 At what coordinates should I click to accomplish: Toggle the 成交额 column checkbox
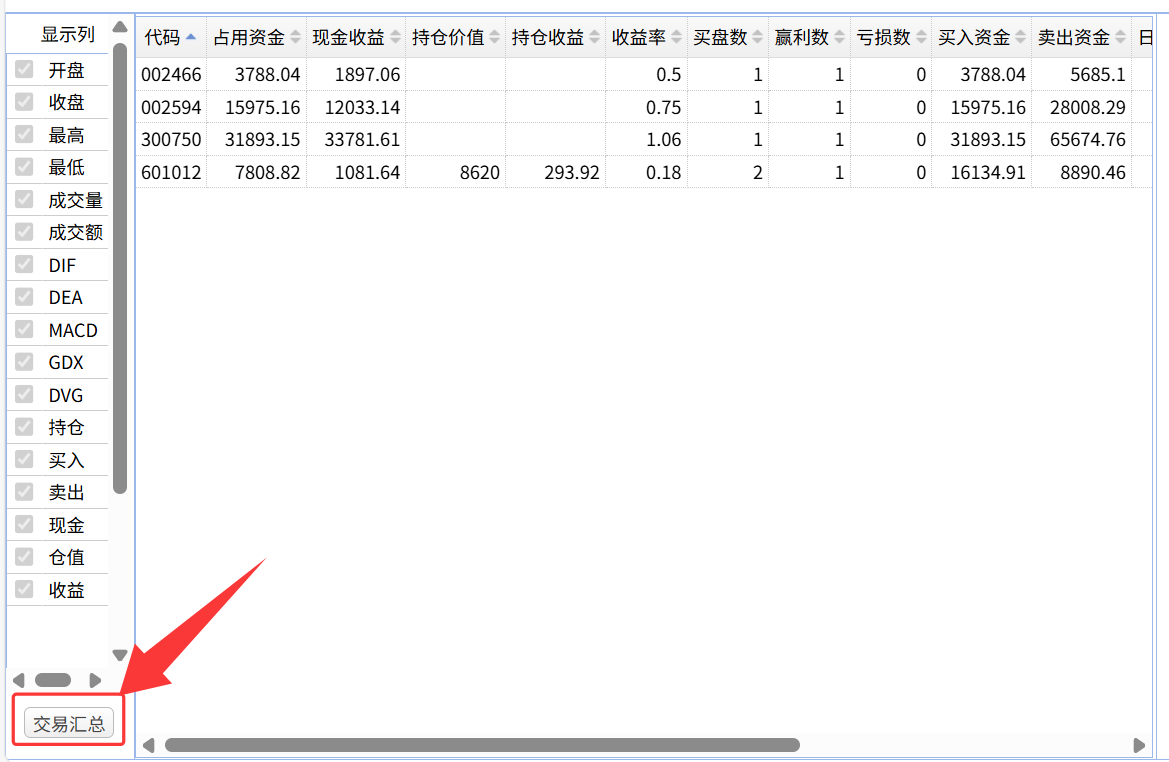pyautogui.click(x=24, y=232)
